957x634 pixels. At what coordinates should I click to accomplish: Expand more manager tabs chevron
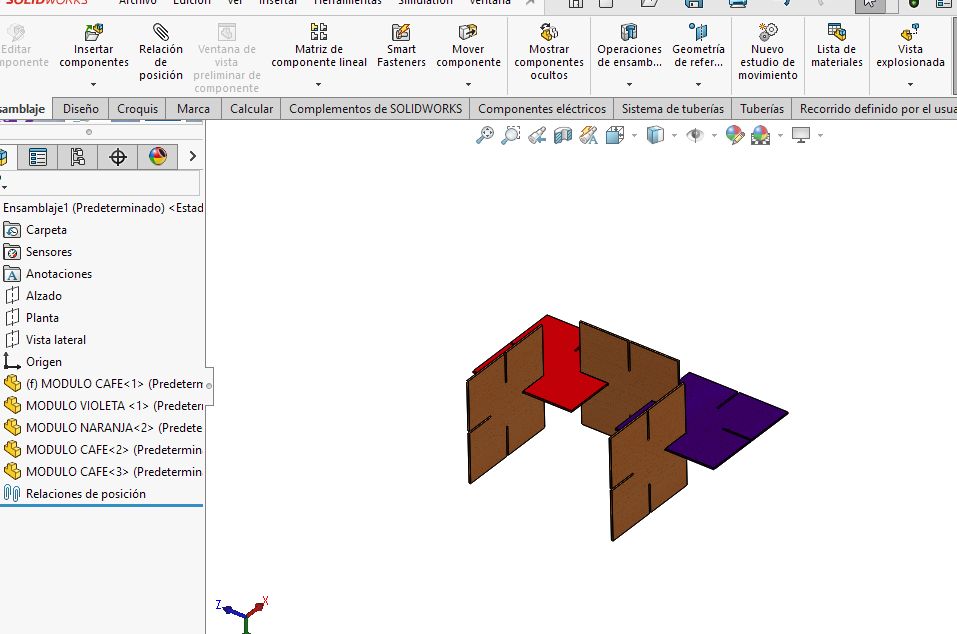pyautogui.click(x=193, y=156)
